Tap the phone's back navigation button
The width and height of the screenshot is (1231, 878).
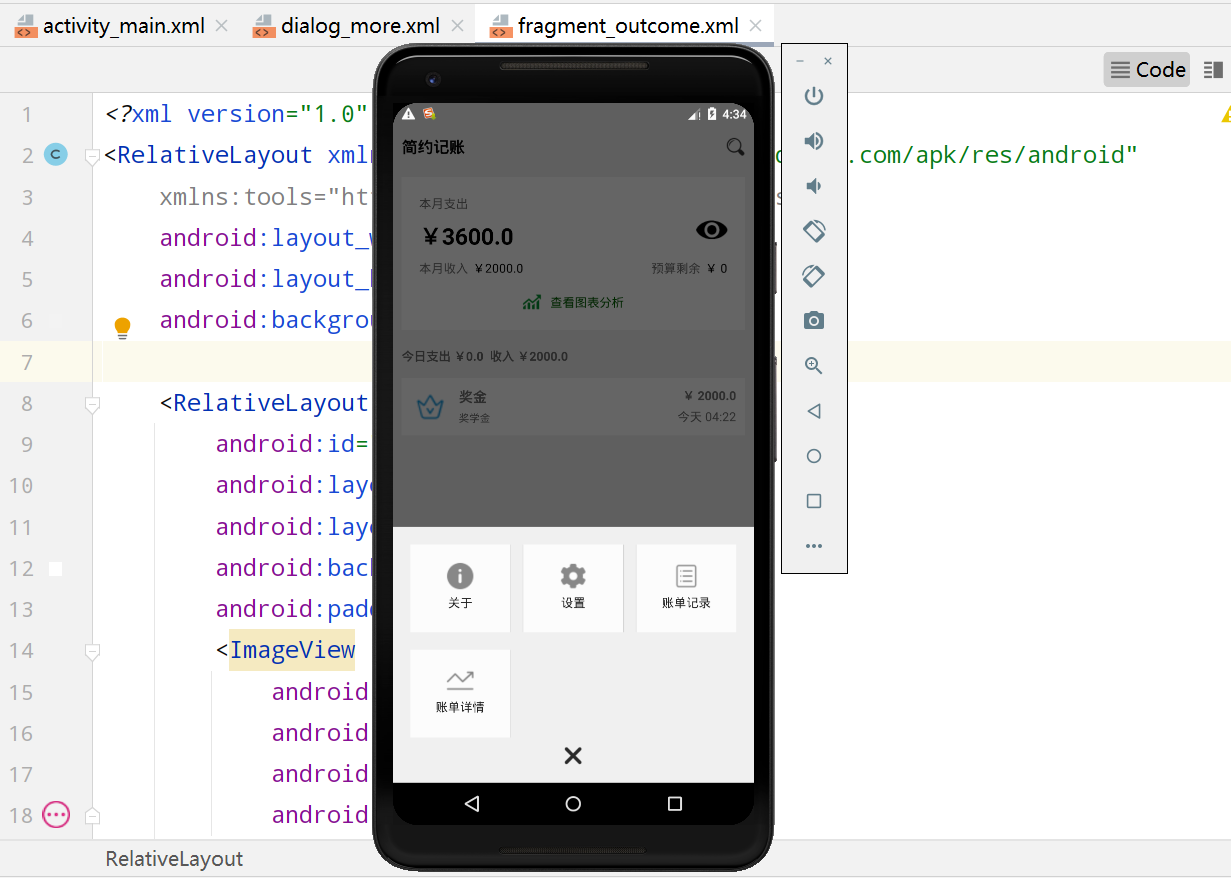pos(472,804)
